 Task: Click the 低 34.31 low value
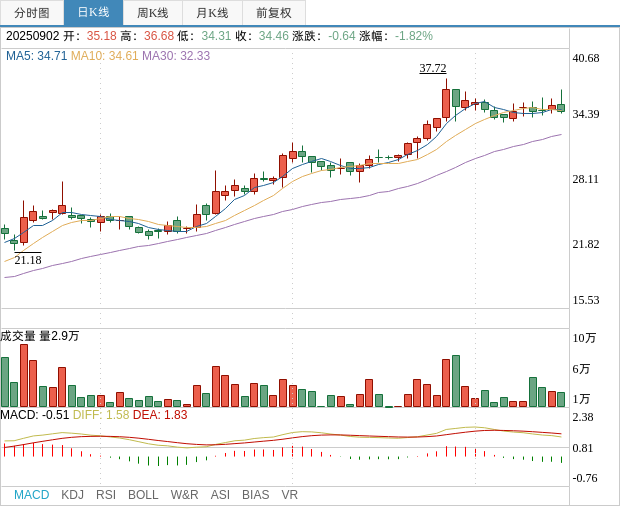coord(216,36)
